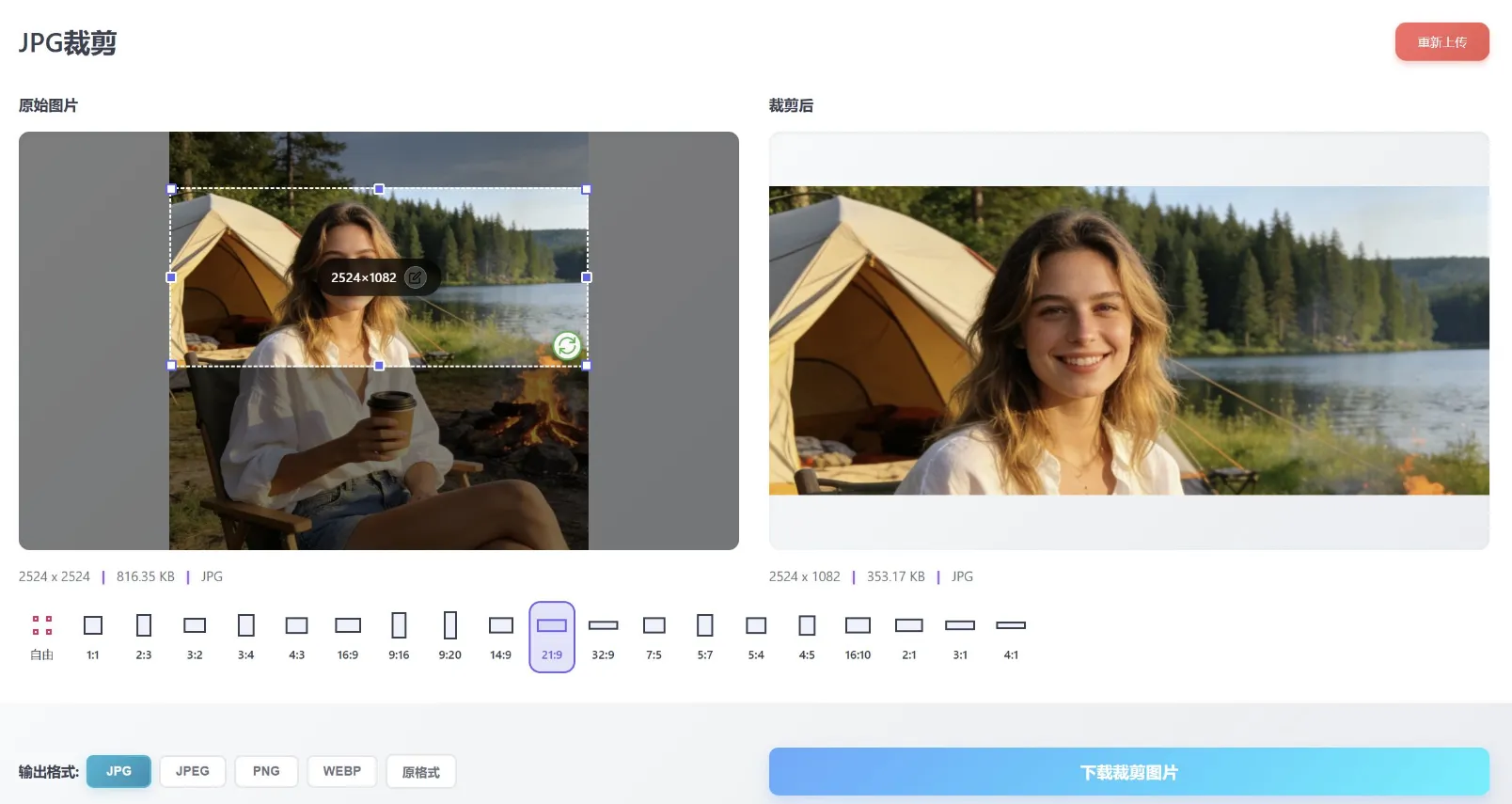Click the 重新上传 re-upload button
Viewport: 1512px width, 804px height.
(1442, 42)
